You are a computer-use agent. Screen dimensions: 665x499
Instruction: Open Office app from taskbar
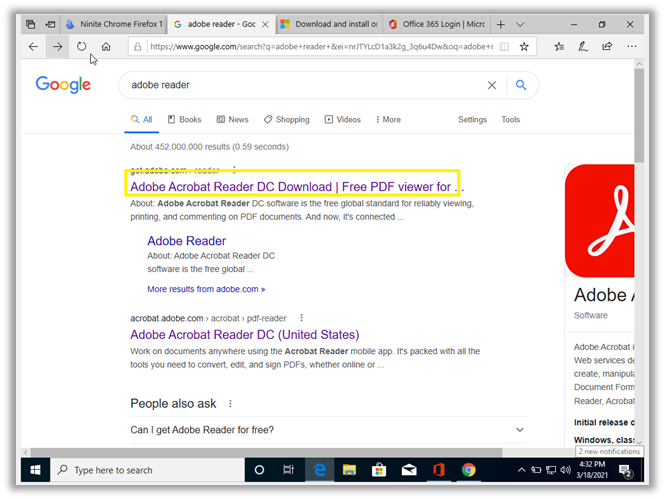click(439, 470)
